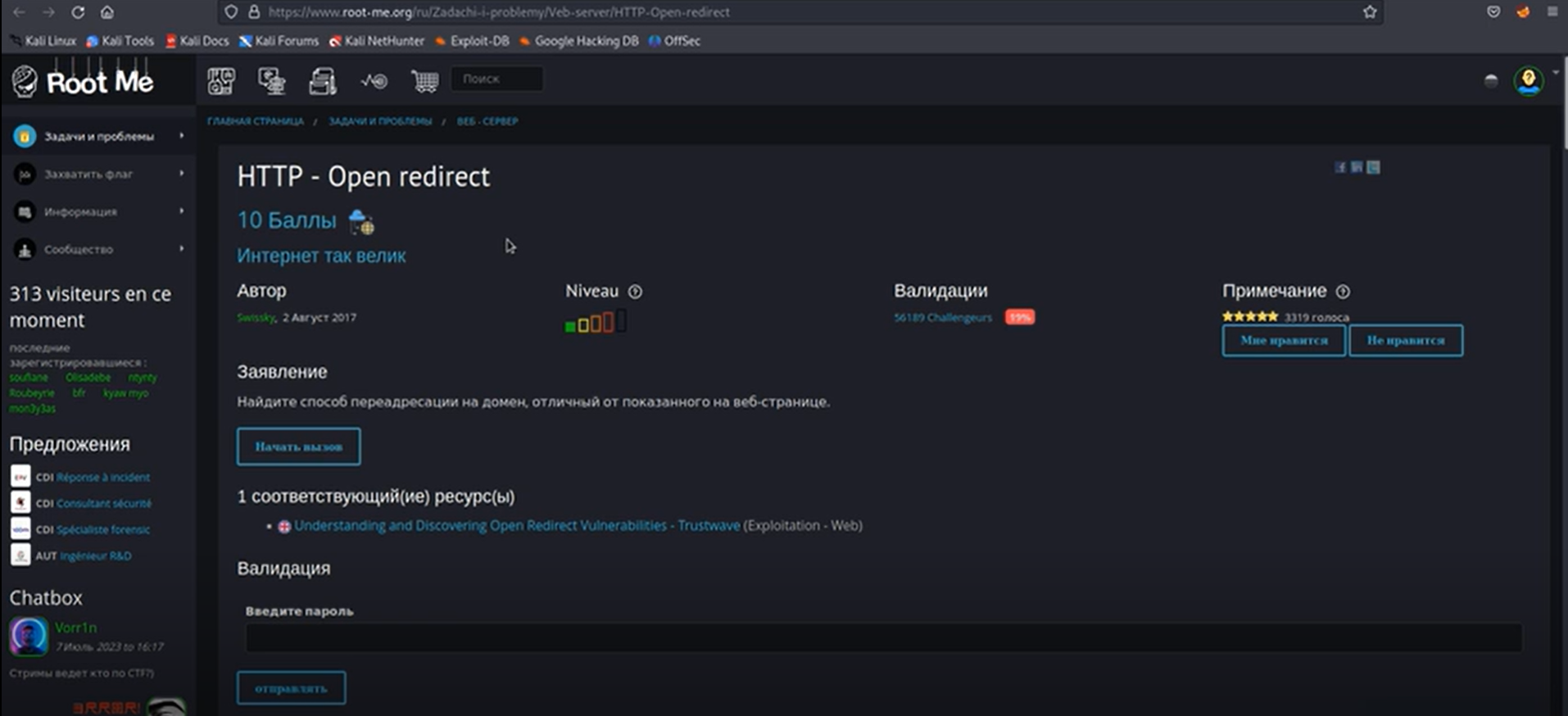This screenshot has height=716, width=1568.
Task: Focus the Поиск search field
Action: pos(496,79)
